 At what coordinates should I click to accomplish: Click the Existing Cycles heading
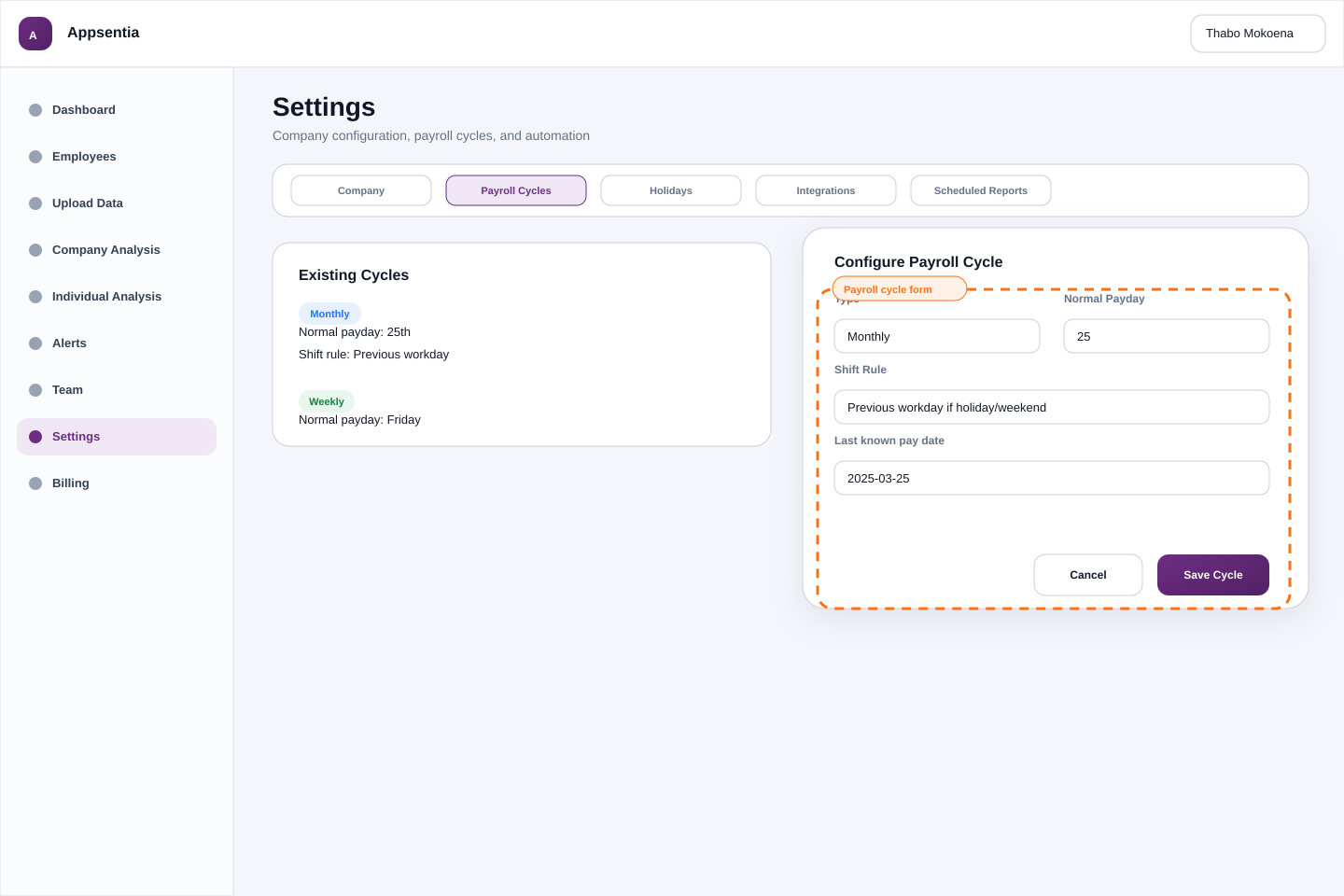coord(354,275)
